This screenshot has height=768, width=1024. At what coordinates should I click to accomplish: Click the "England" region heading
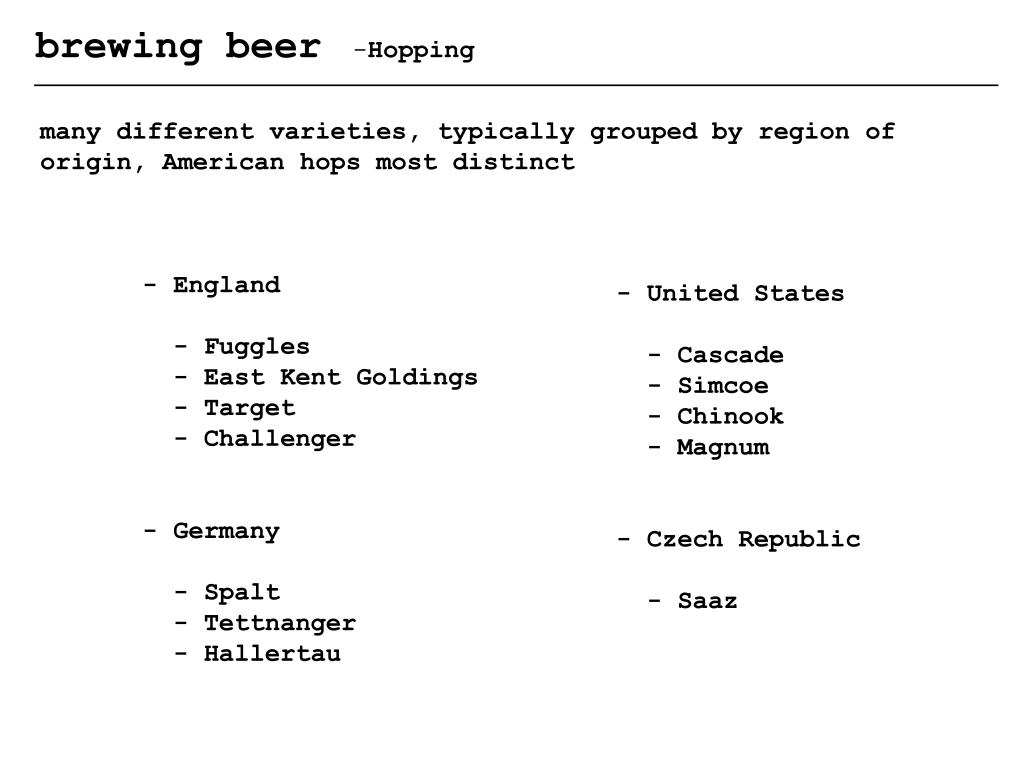(x=226, y=285)
